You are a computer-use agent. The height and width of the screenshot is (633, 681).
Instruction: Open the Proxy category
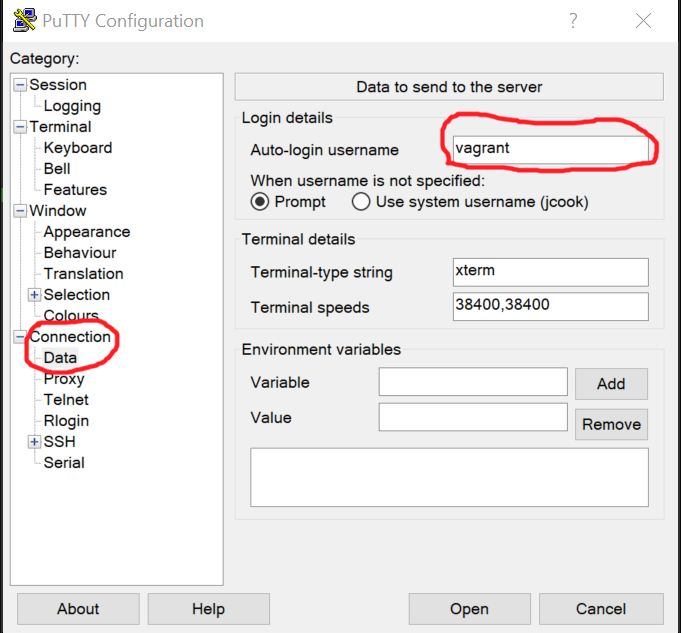64,379
